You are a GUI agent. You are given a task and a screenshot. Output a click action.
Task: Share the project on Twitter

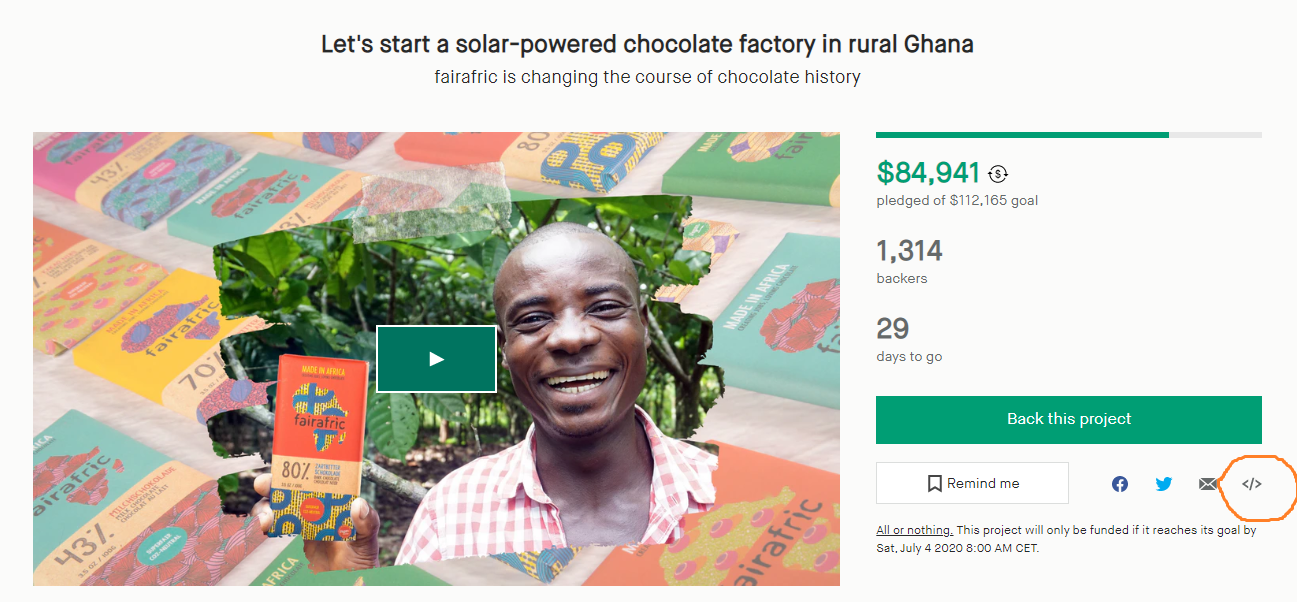pos(1164,484)
